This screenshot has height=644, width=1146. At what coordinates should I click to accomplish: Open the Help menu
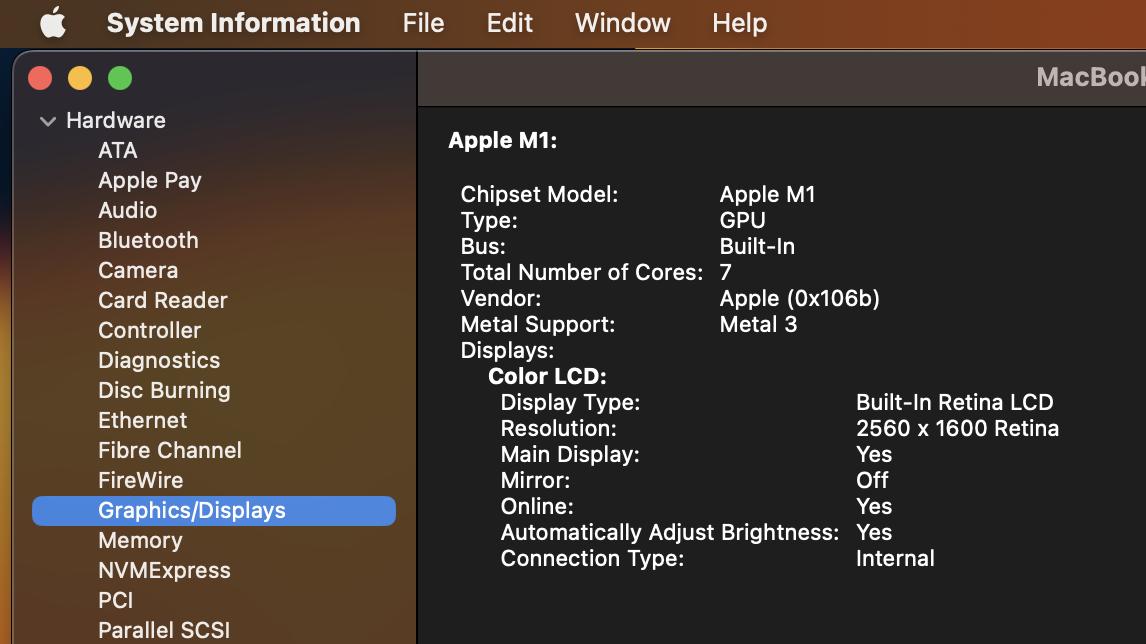(x=740, y=23)
